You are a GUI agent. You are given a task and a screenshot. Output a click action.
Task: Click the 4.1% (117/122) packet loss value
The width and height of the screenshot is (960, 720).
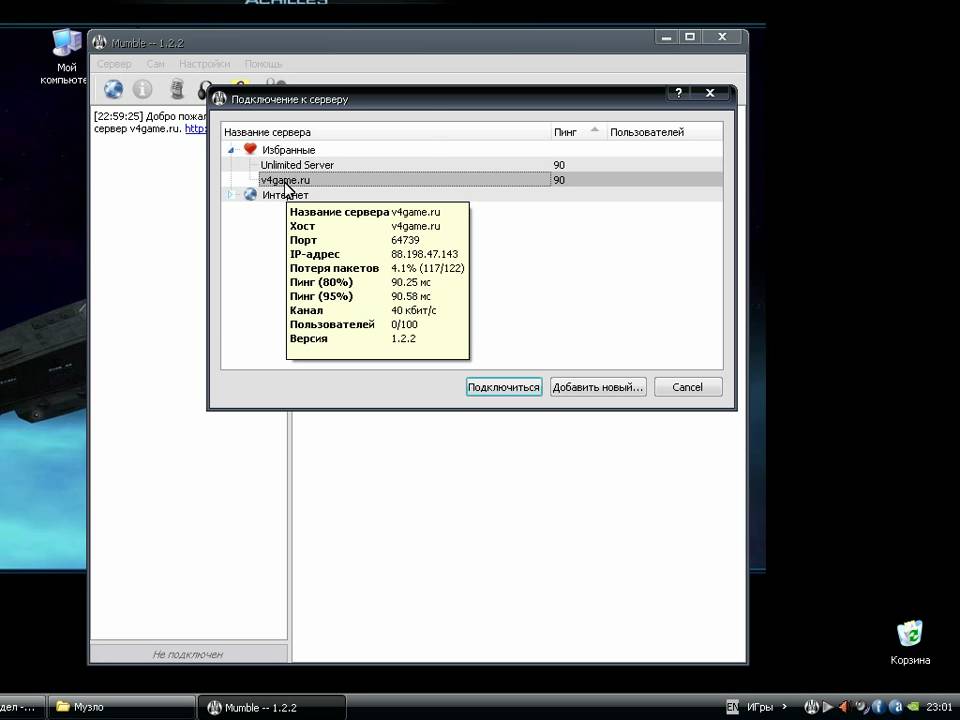click(427, 268)
